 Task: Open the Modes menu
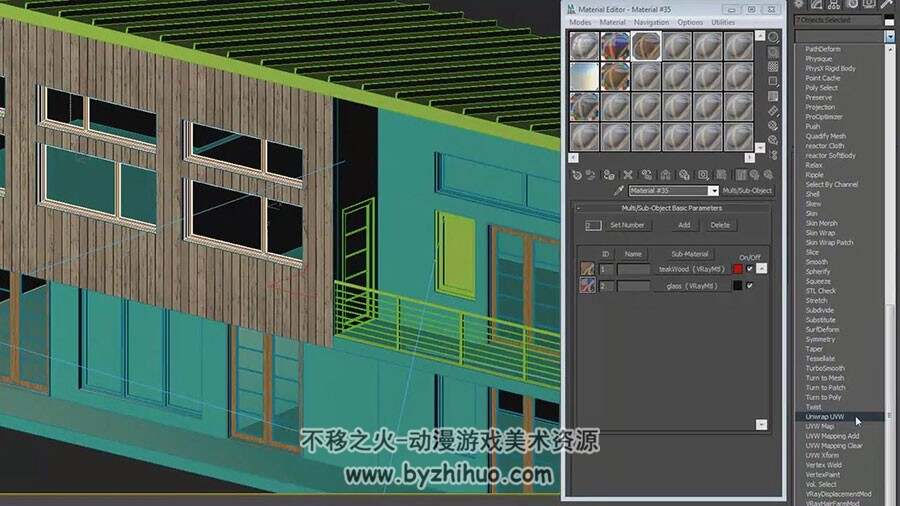point(580,22)
